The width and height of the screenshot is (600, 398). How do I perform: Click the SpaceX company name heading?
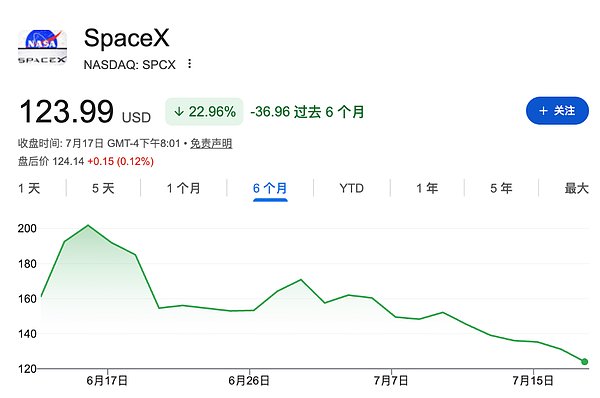pos(126,38)
